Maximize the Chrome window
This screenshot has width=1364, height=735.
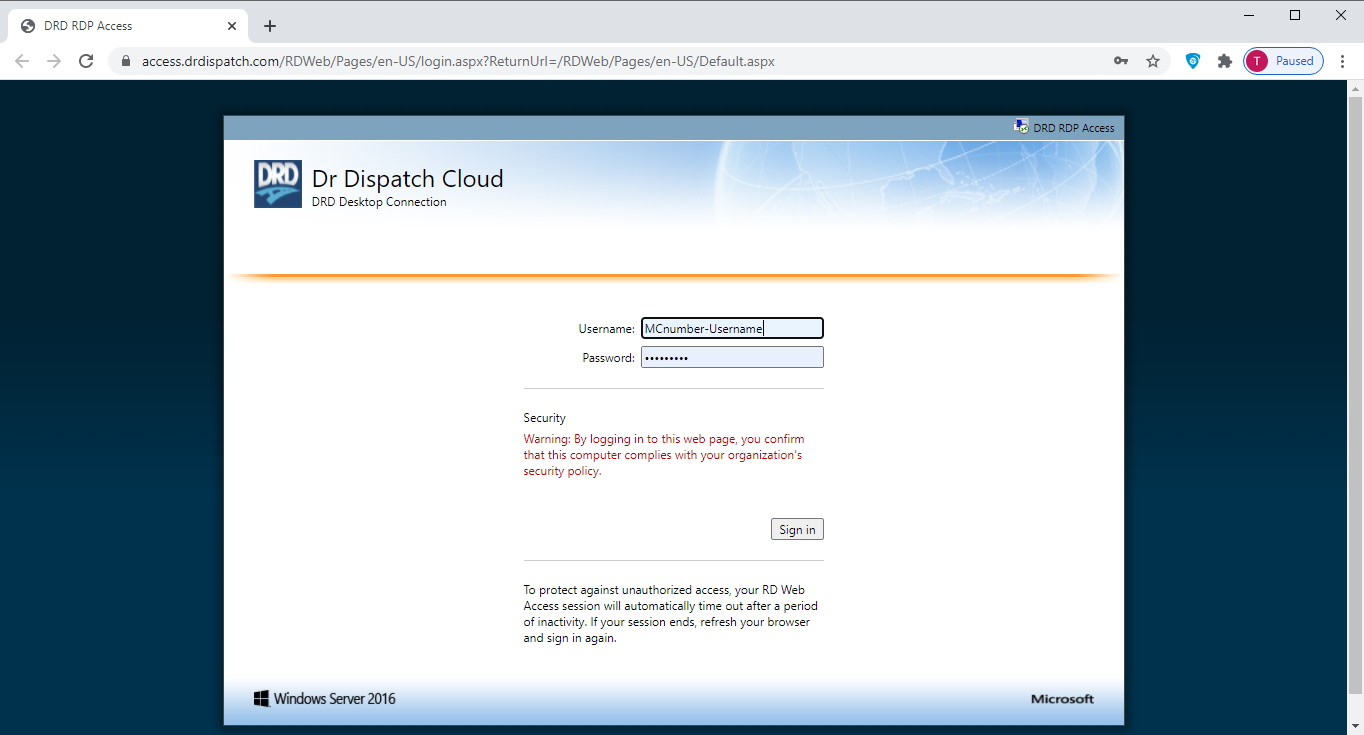pyautogui.click(x=1295, y=15)
